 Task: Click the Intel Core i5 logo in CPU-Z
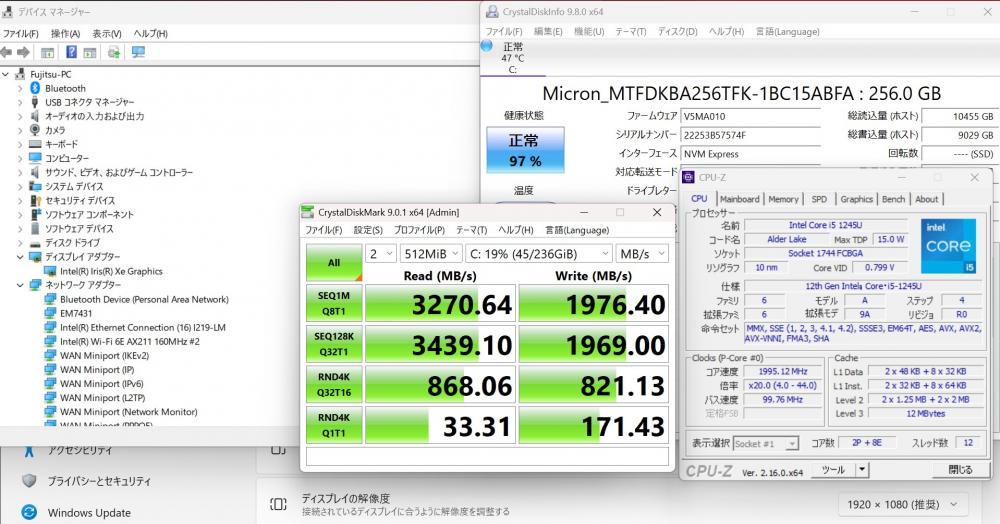(x=948, y=246)
